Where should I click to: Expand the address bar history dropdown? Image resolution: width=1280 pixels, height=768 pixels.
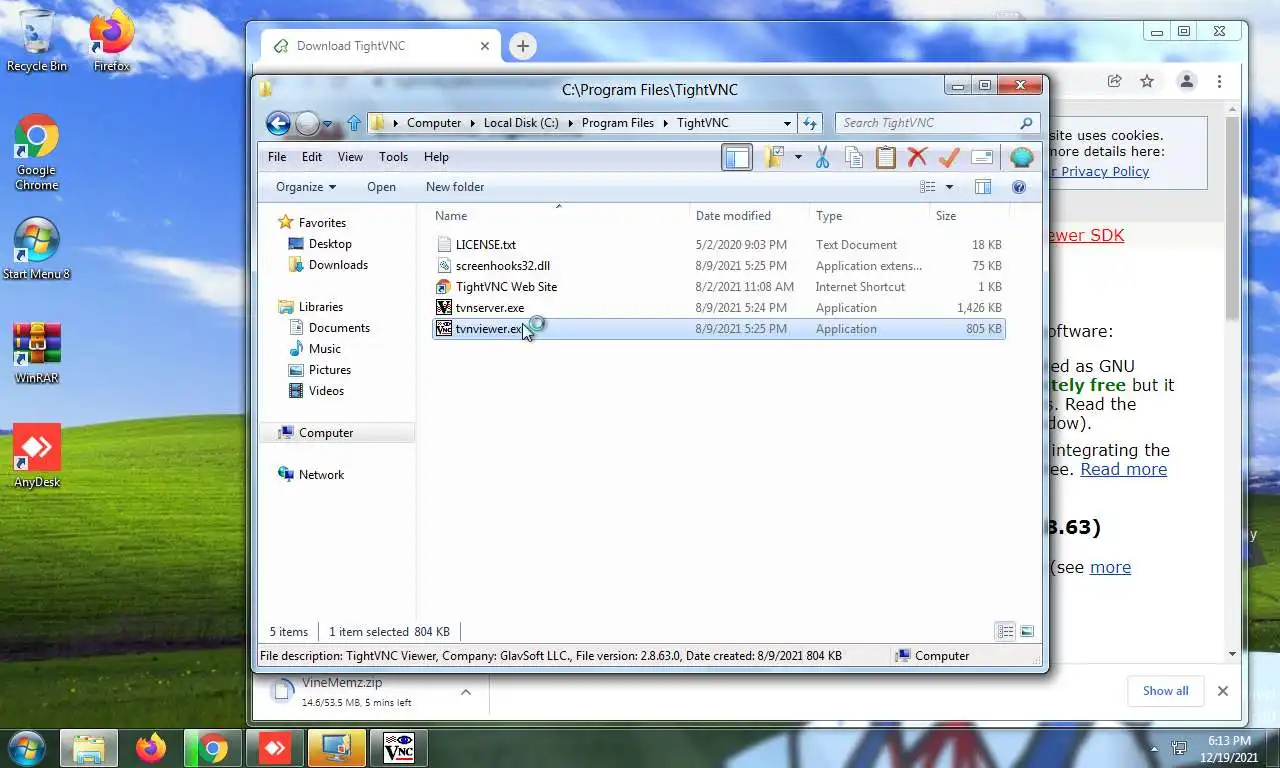tap(787, 123)
